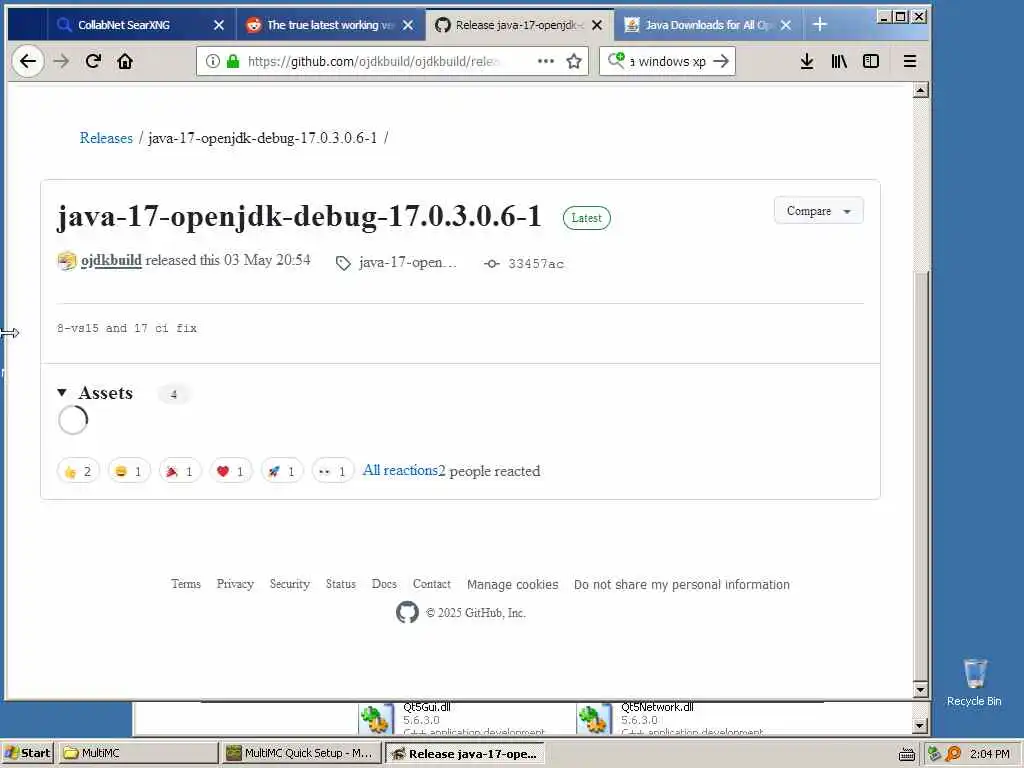Click the forward navigation arrow
Viewport: 1024px width, 768px height.
coord(61,61)
